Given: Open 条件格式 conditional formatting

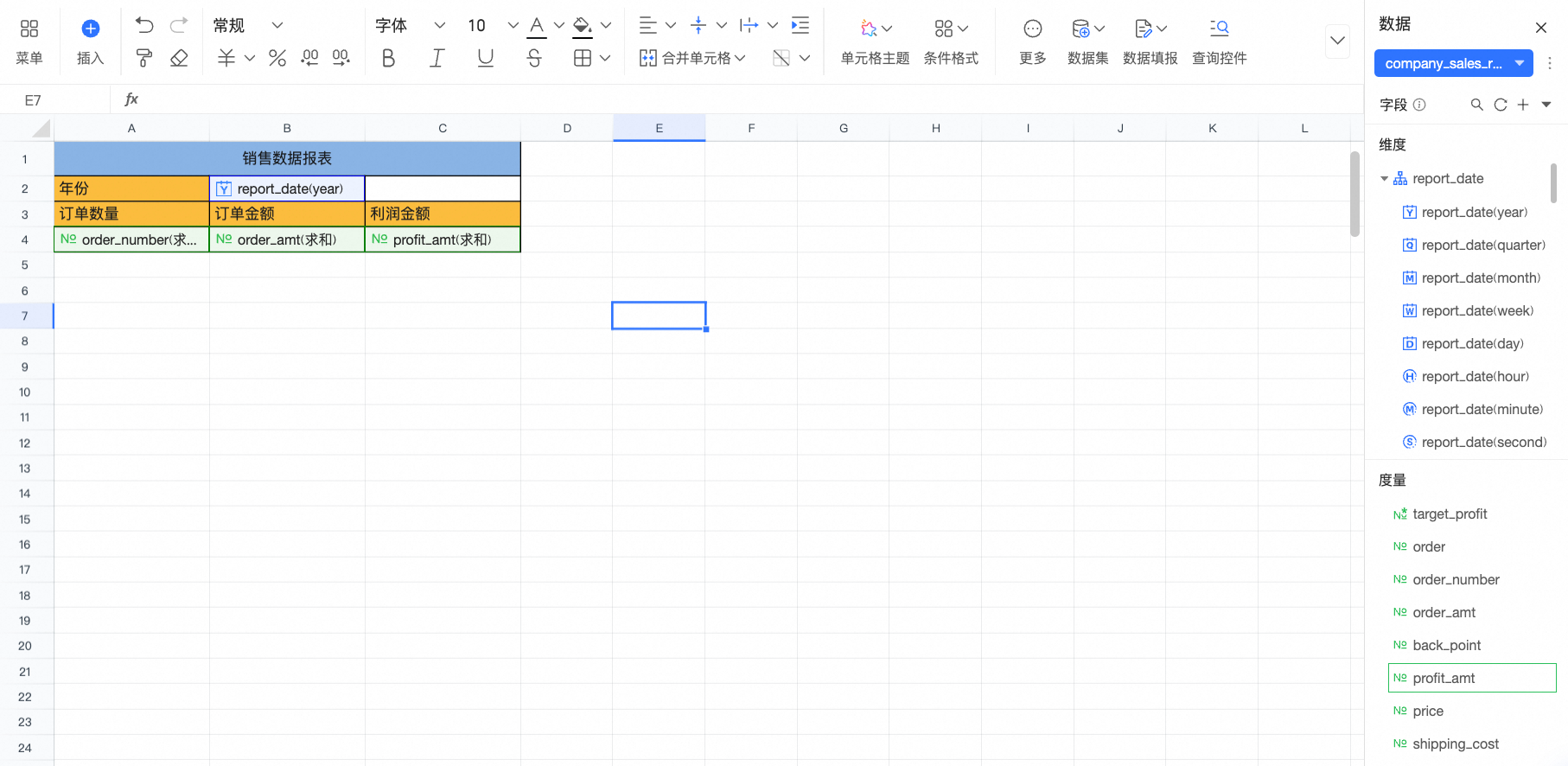Looking at the screenshot, I should [x=951, y=41].
